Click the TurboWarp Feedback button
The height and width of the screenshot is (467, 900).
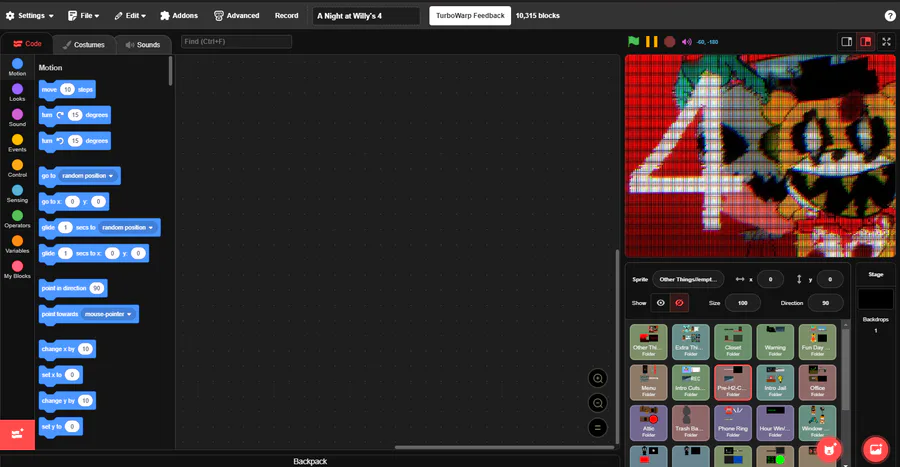470,15
